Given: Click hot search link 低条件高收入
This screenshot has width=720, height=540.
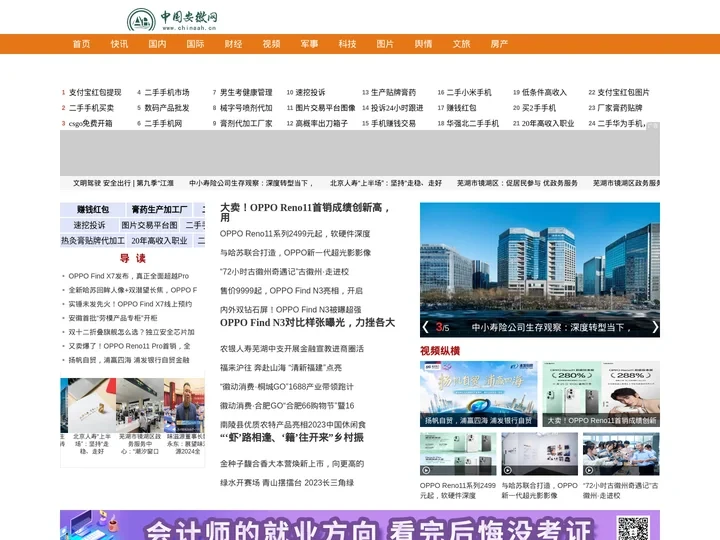Looking at the screenshot, I should pos(544,92).
